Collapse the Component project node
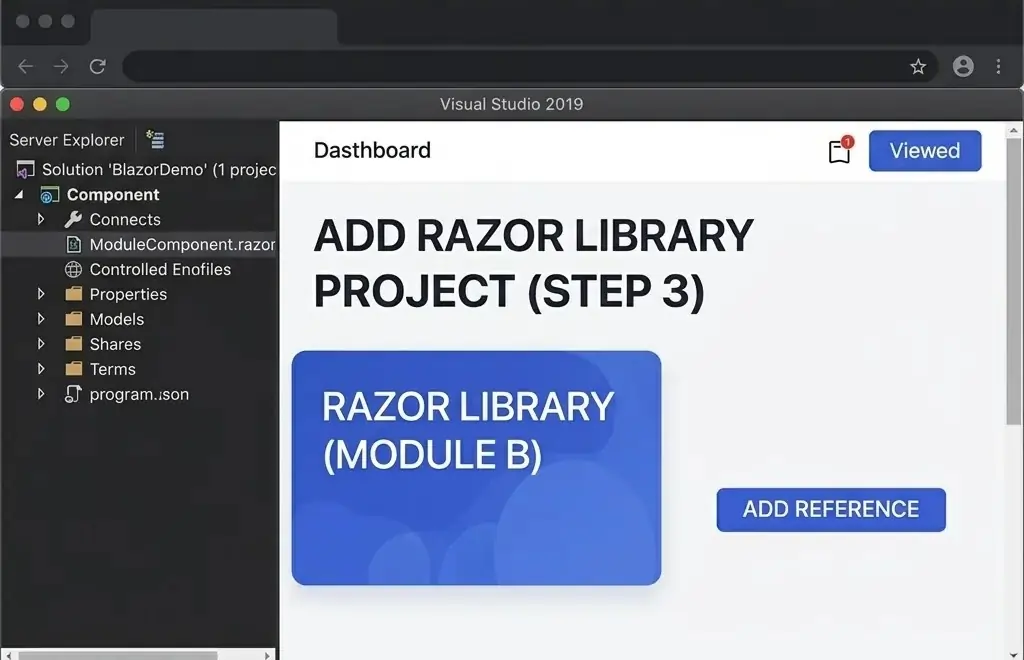 pos(19,195)
